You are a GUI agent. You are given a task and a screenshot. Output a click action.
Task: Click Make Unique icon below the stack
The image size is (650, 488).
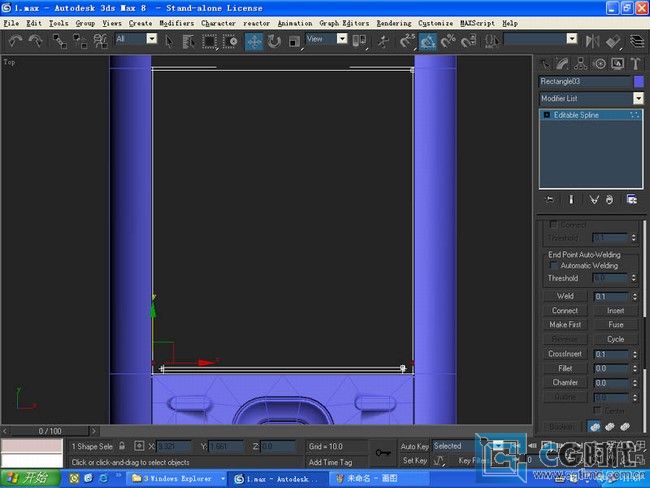click(x=594, y=199)
